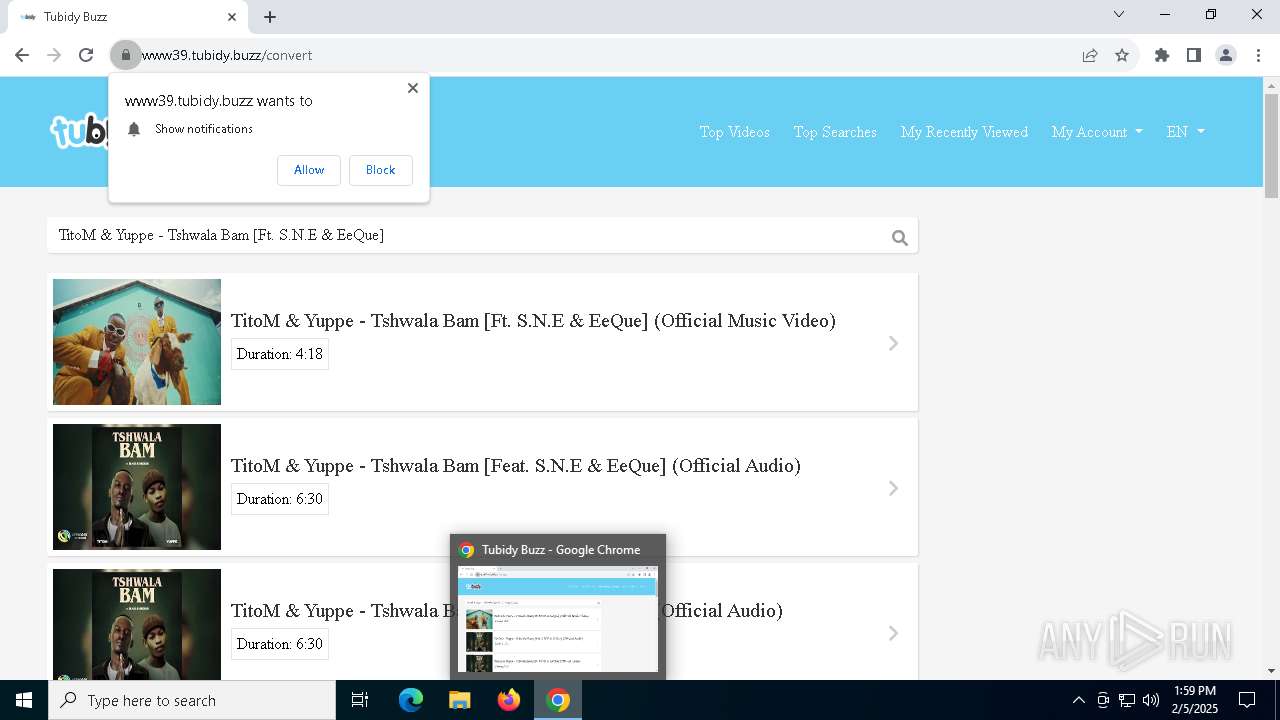Show hidden system tray icons
The image size is (1280, 720).
pyautogui.click(x=1078, y=700)
